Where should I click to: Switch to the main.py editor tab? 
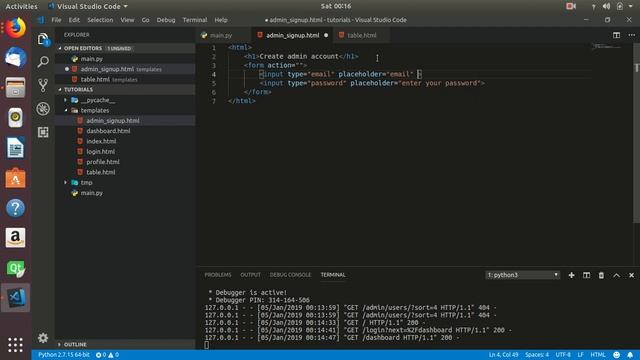click(224, 36)
